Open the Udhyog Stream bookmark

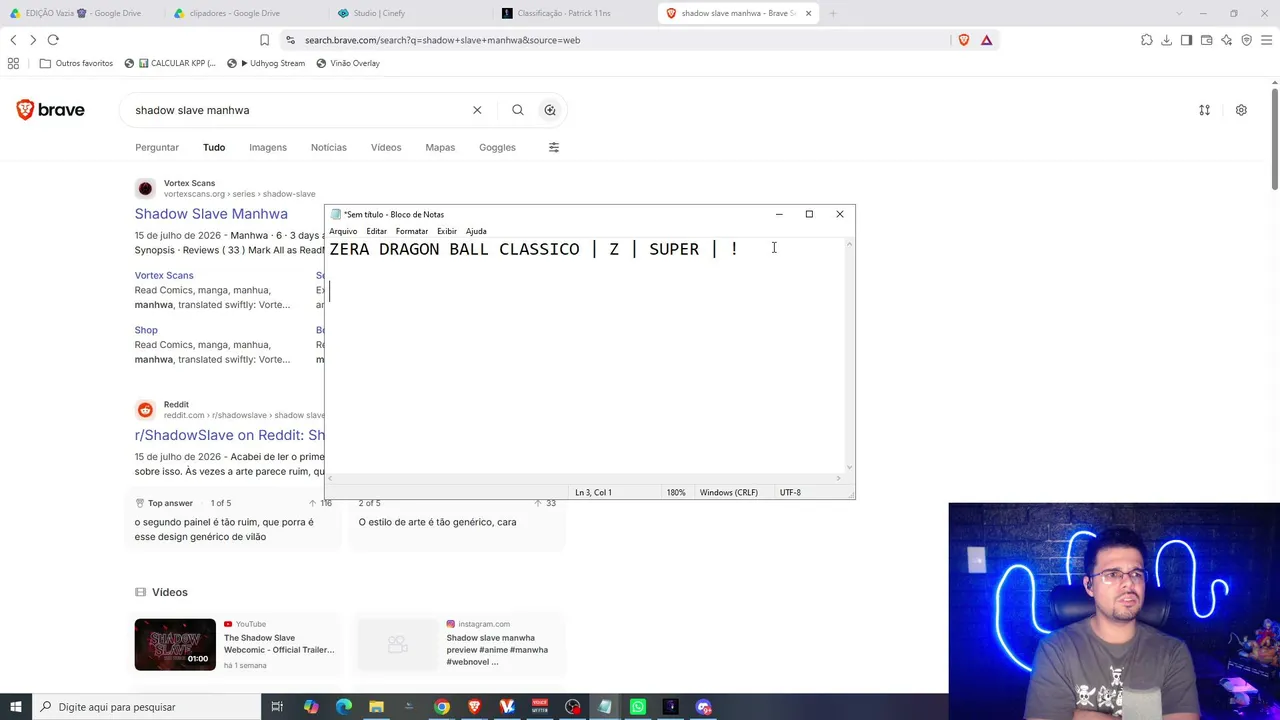click(266, 63)
